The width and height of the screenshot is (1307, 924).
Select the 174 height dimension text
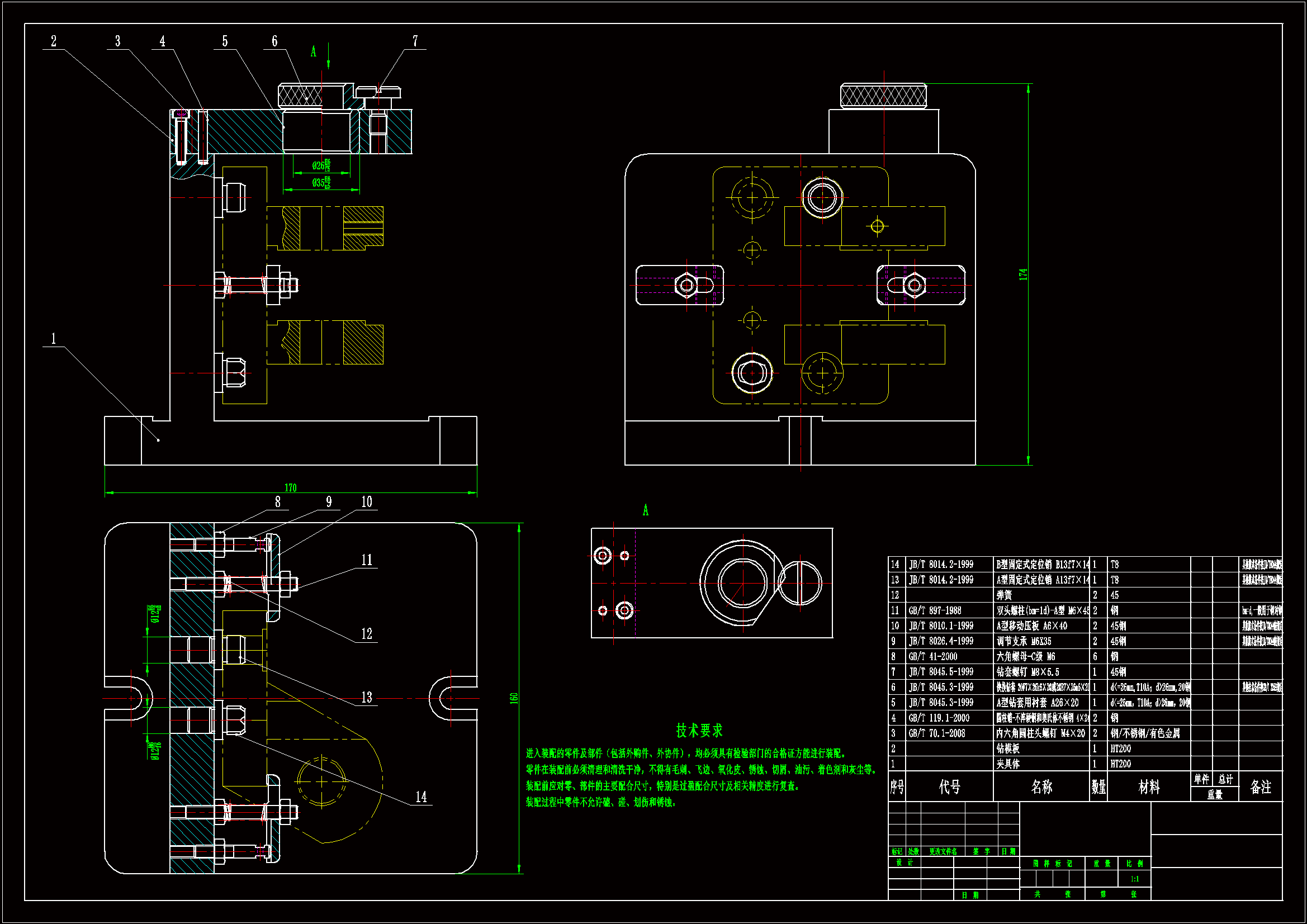point(1023,274)
